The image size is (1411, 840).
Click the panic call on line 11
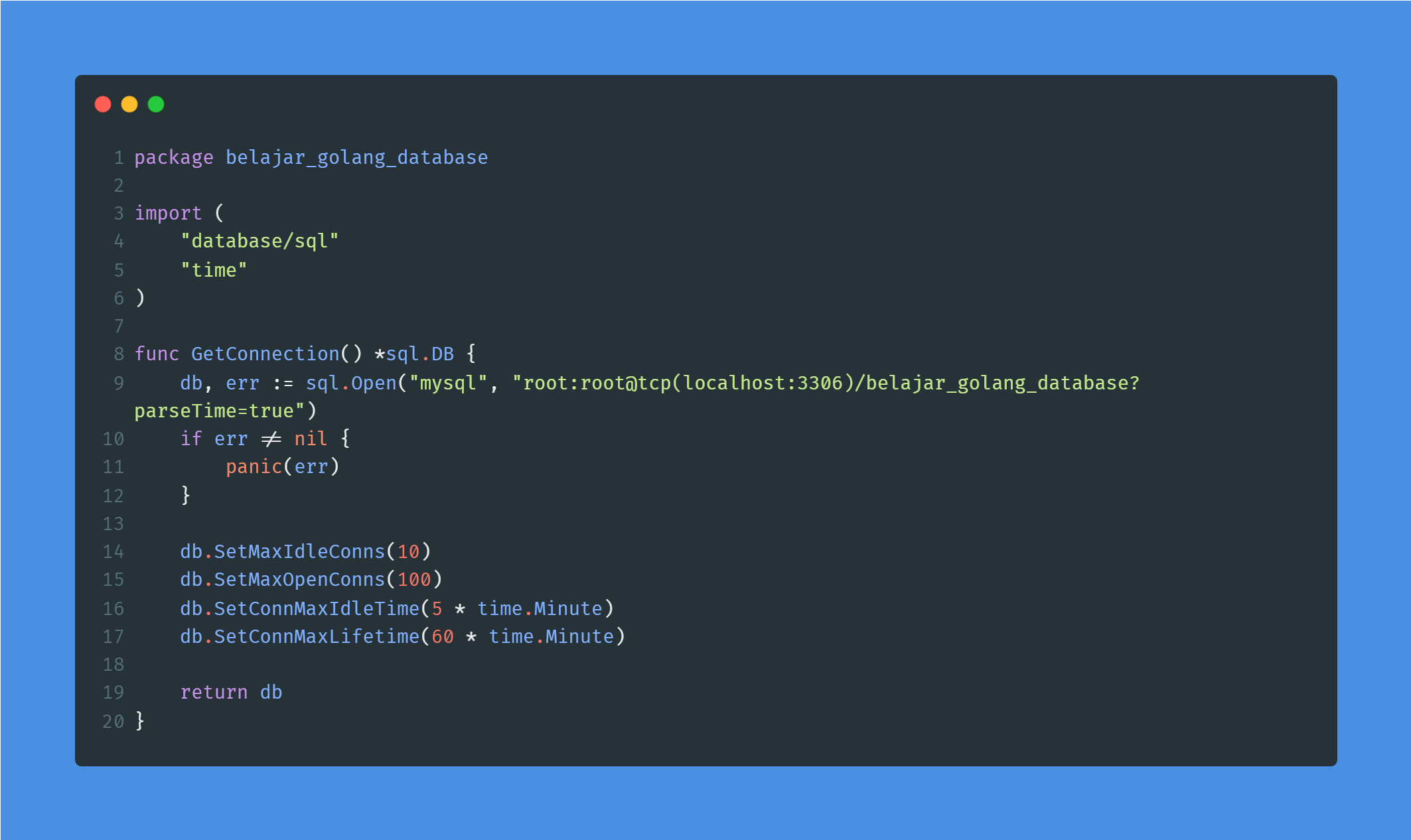tap(254, 467)
